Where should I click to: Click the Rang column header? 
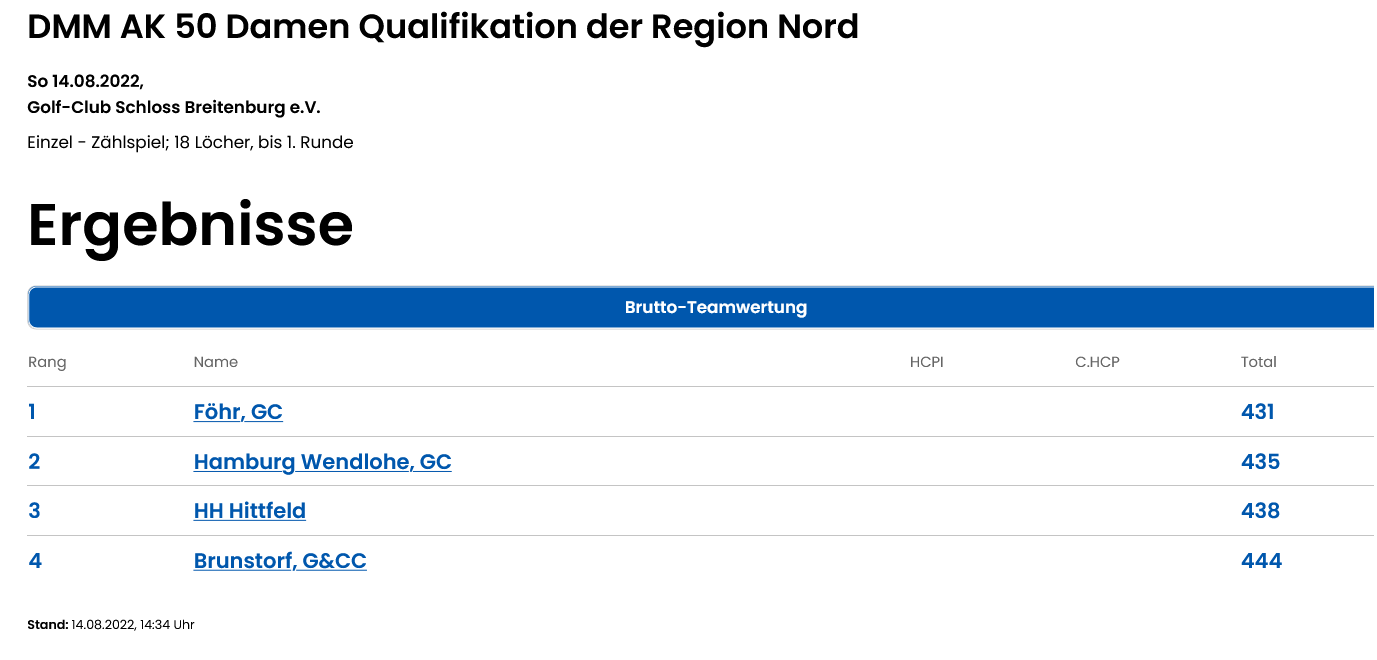click(x=47, y=362)
